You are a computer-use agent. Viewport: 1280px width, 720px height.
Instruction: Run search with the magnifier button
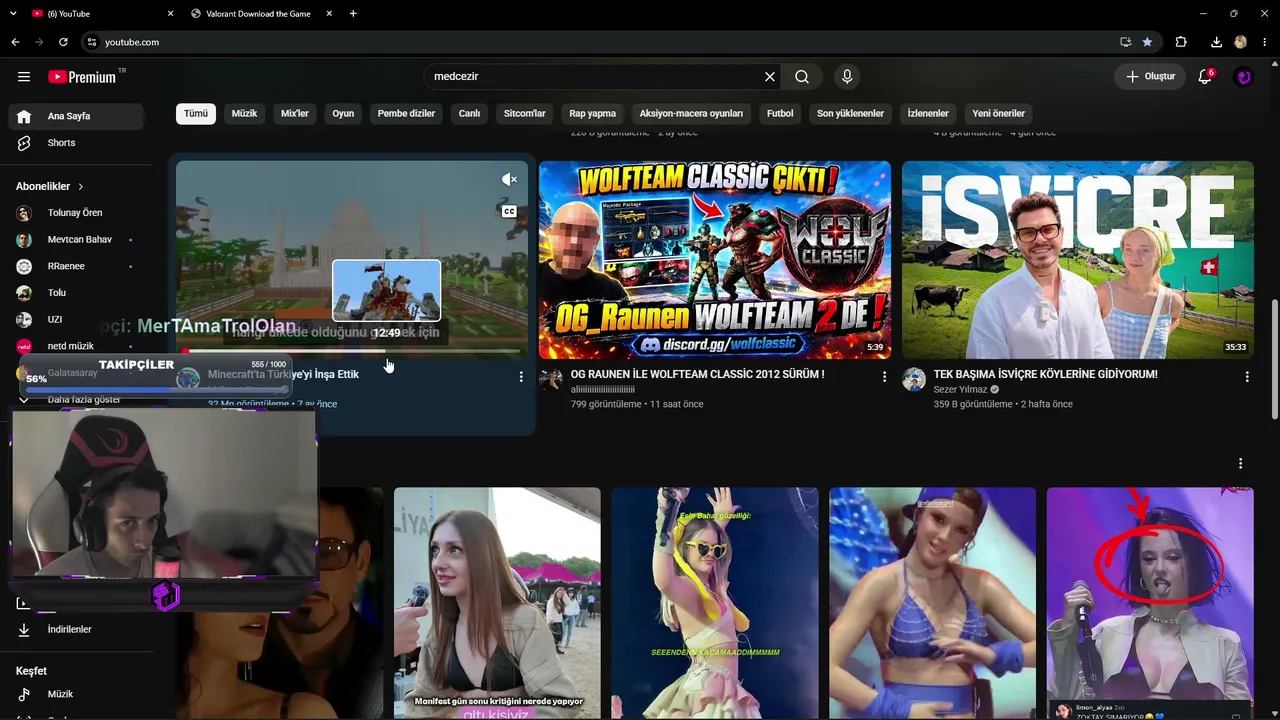click(802, 77)
